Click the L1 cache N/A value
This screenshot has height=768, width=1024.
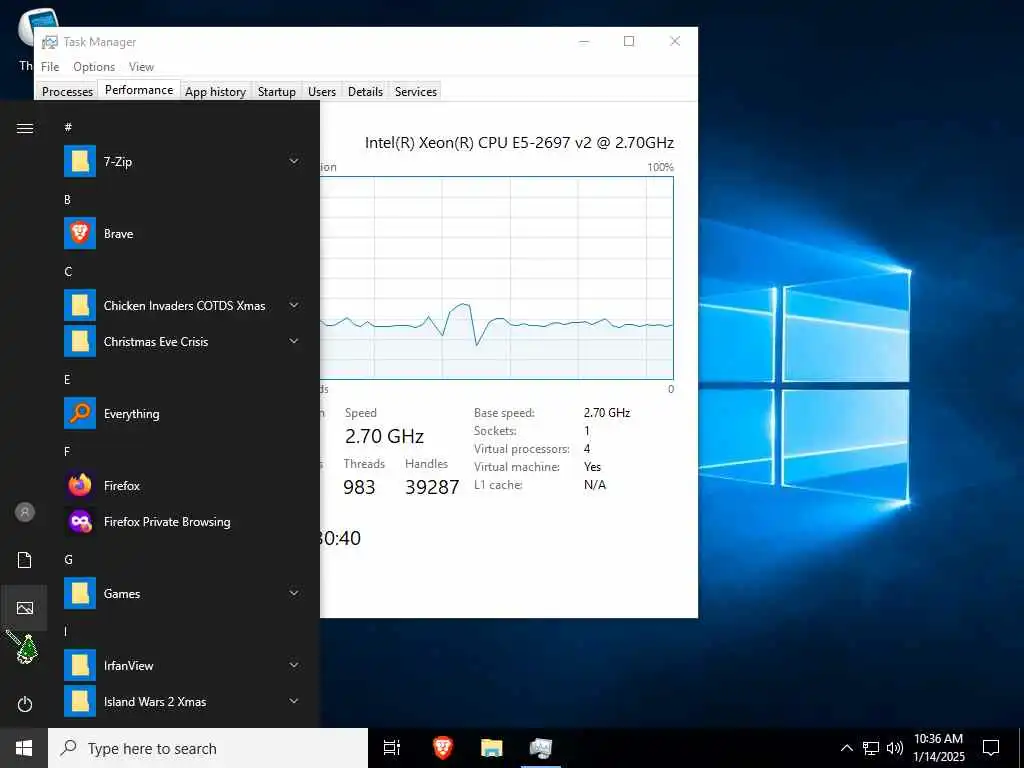click(594, 485)
